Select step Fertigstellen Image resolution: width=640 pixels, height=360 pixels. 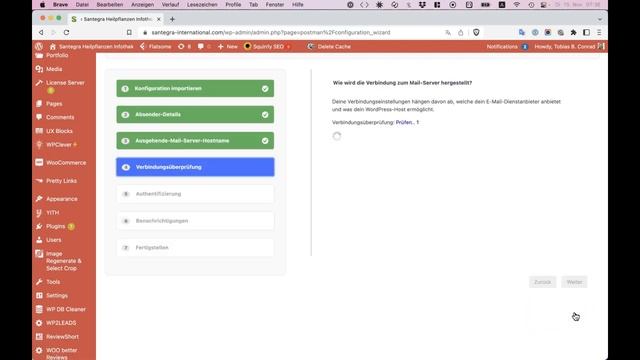pos(195,248)
